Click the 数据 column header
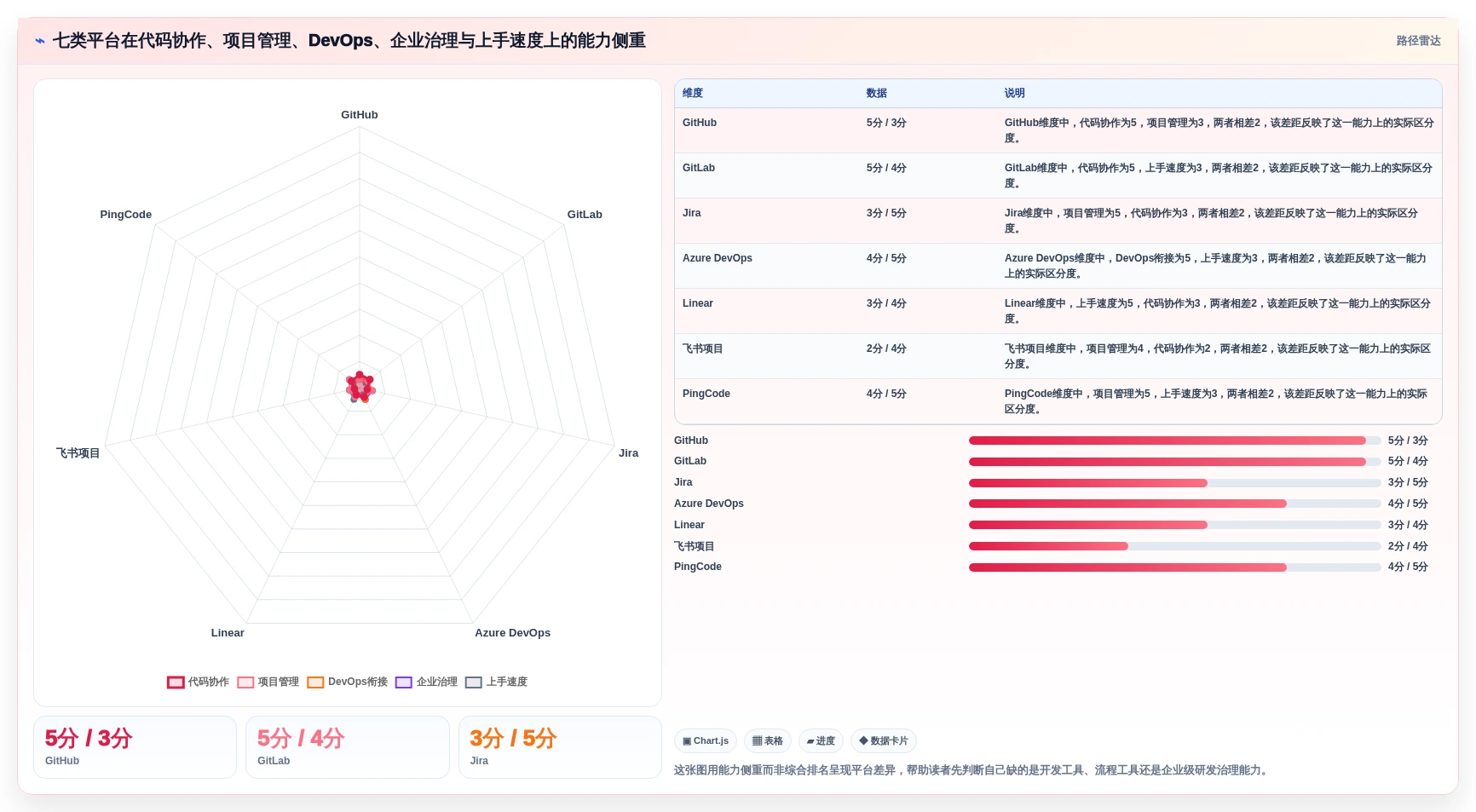Screen dimensions: 1476x812 [877, 94]
